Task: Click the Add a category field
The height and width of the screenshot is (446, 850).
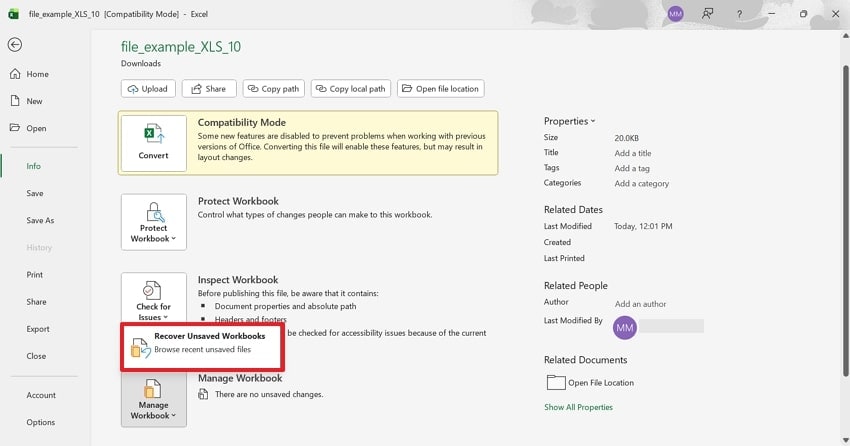Action: click(x=641, y=184)
